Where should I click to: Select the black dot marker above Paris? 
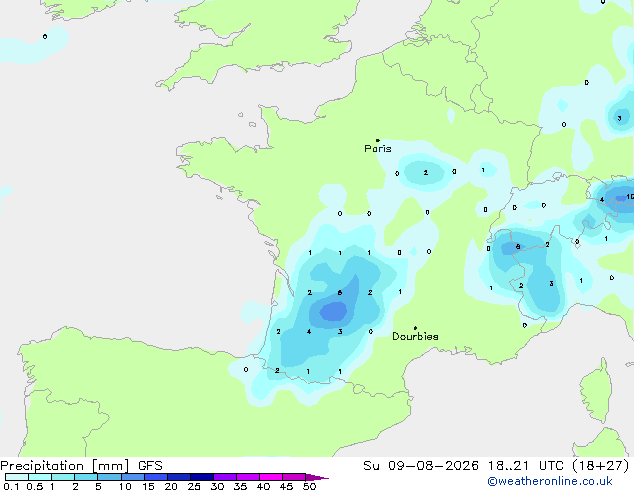click(378, 140)
